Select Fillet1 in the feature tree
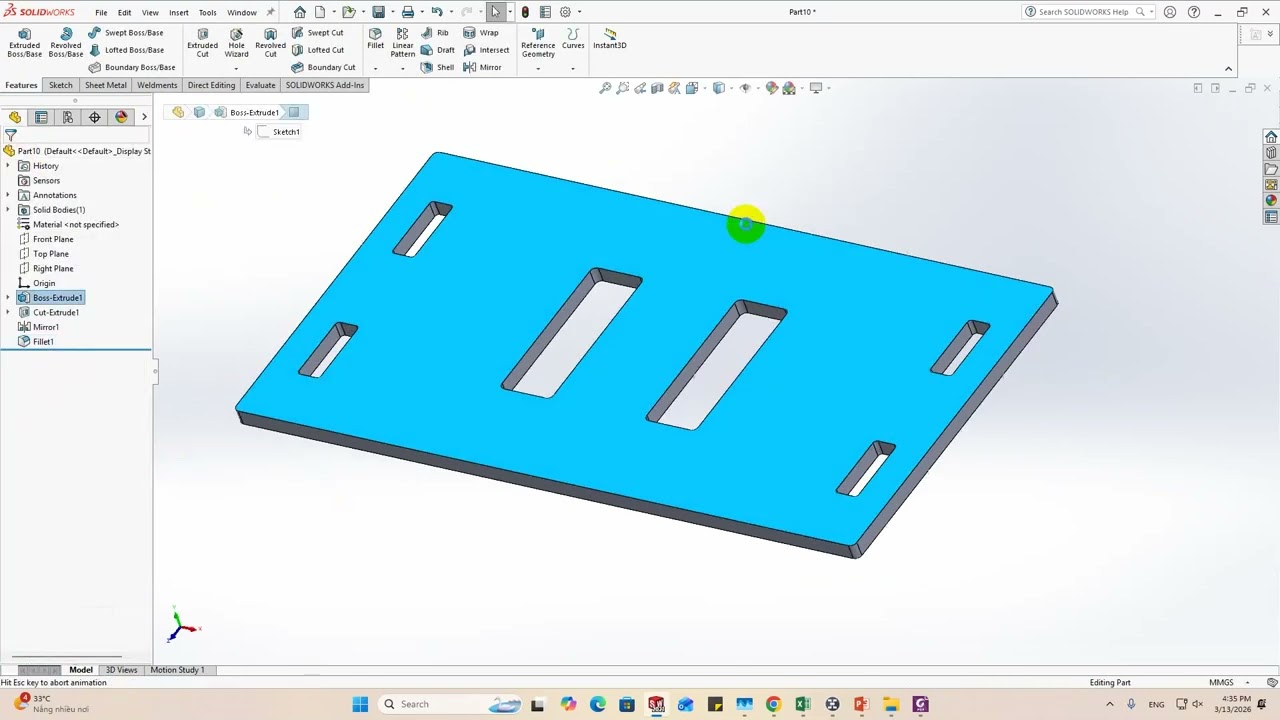1280x720 pixels. (x=35, y=342)
